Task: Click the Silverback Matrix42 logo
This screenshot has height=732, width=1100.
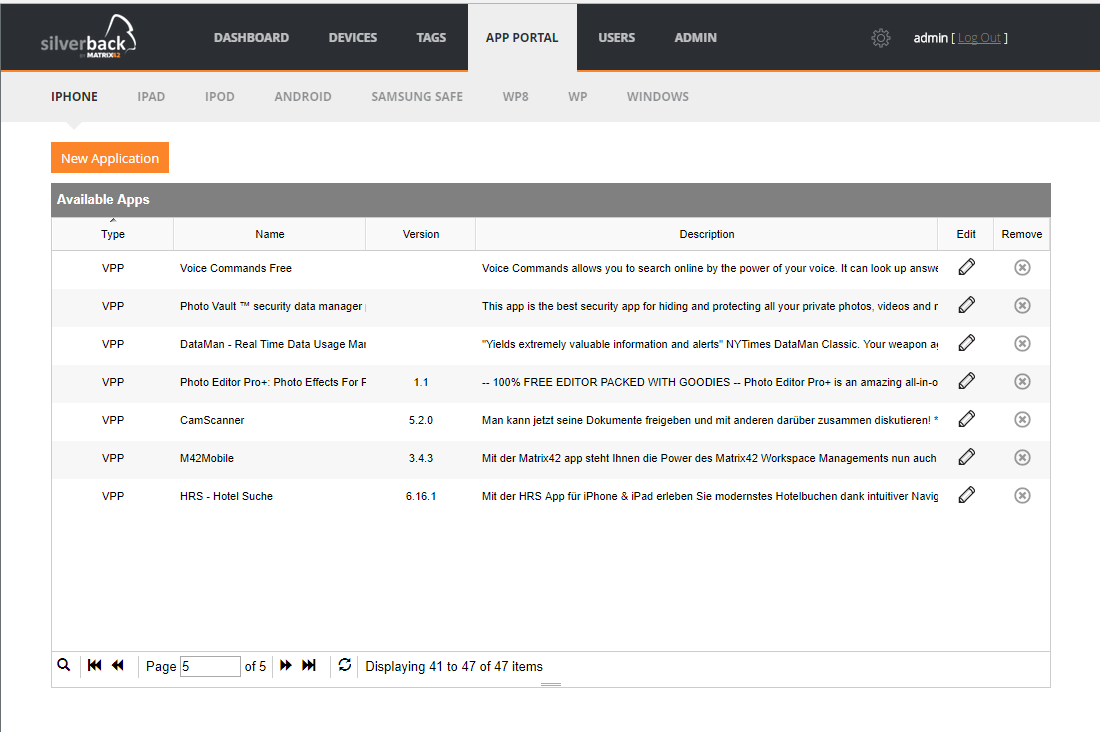Action: coord(88,36)
